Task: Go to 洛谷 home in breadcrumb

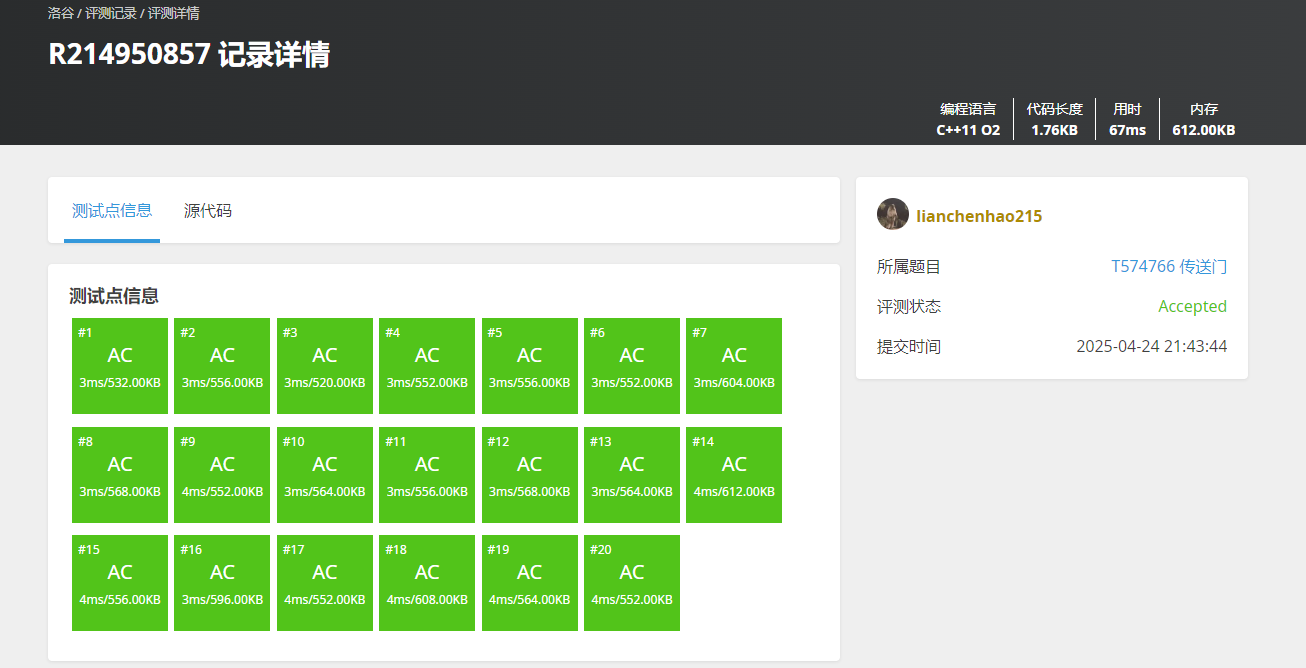Action: [x=60, y=14]
